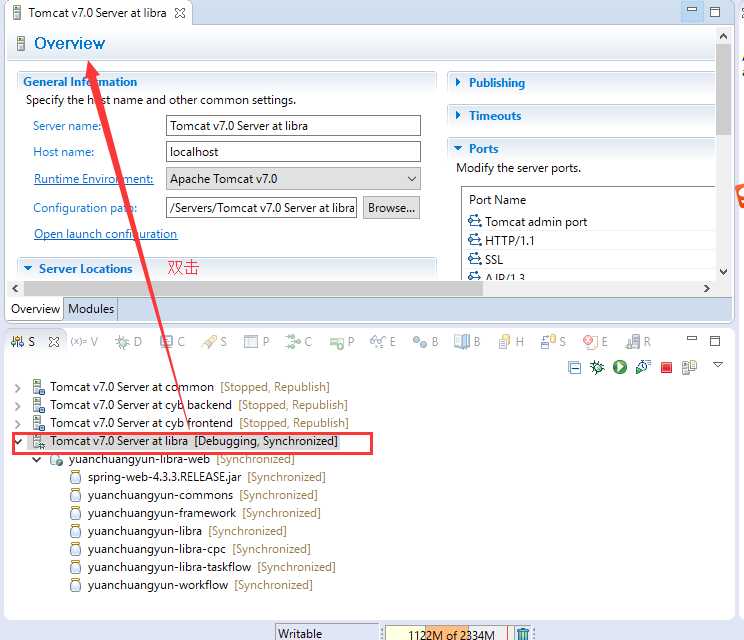Edit the Server name field
Screen dimensions: 744x640
click(293, 126)
